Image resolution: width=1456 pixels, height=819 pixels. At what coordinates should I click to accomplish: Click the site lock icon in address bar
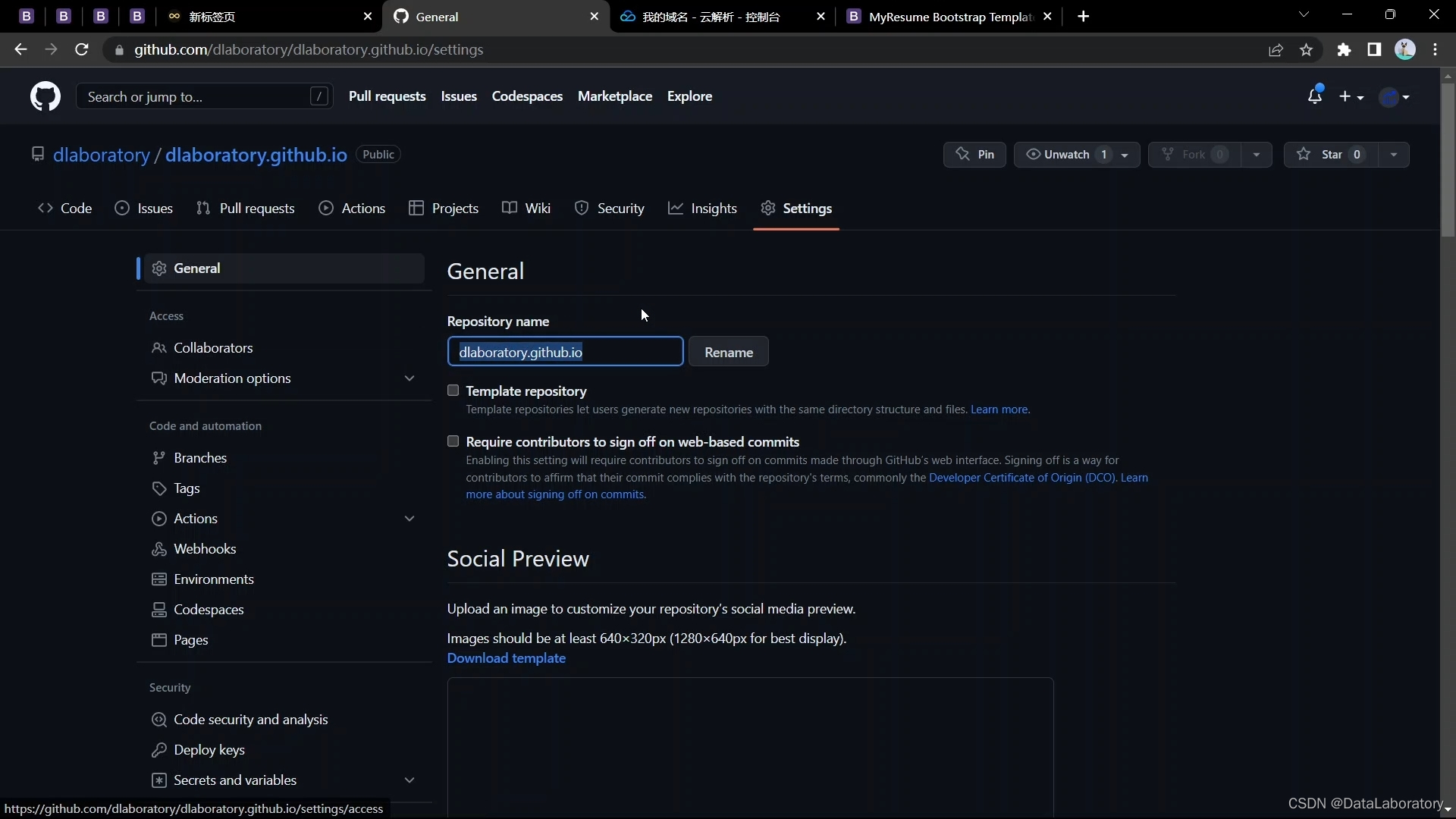tap(118, 50)
